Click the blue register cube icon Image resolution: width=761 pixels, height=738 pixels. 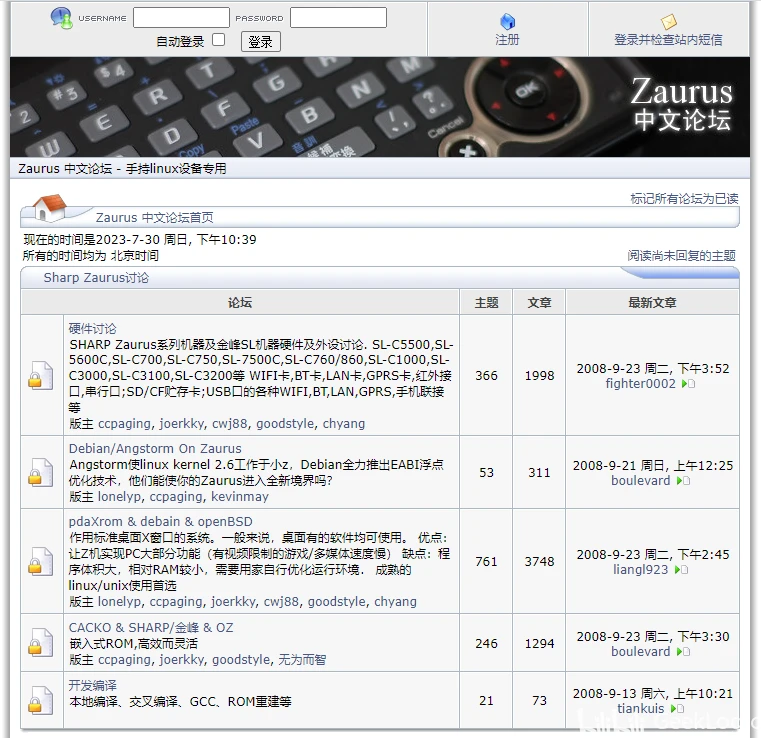pos(507,21)
